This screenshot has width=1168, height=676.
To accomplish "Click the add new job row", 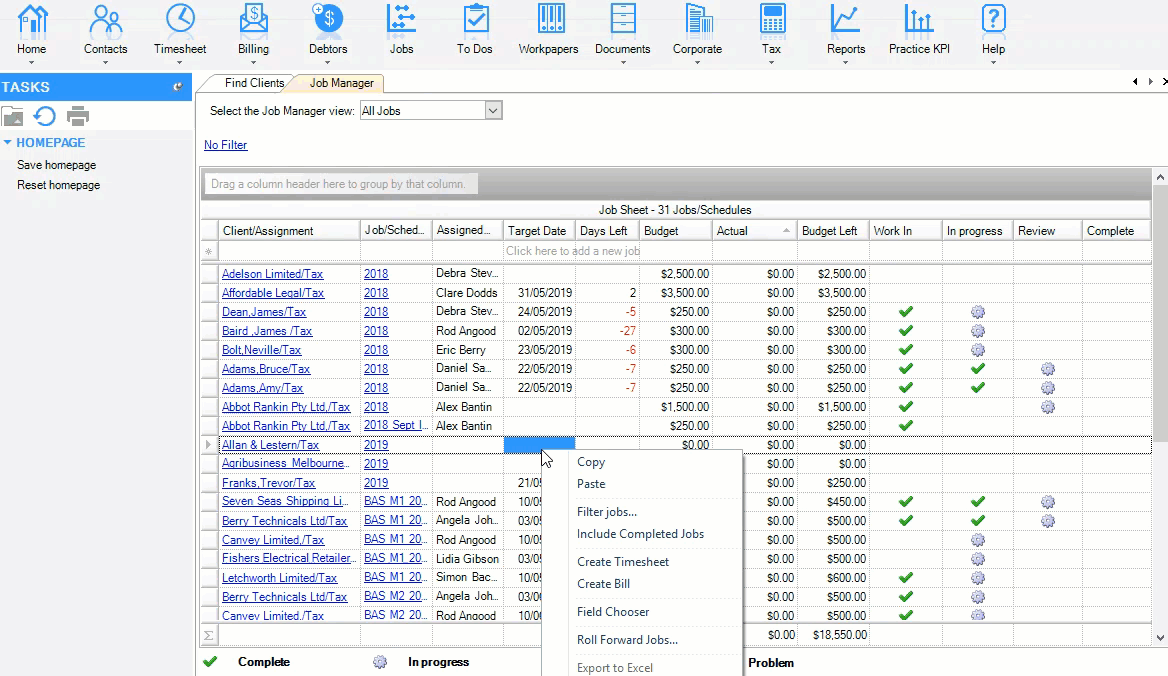I will tap(572, 251).
